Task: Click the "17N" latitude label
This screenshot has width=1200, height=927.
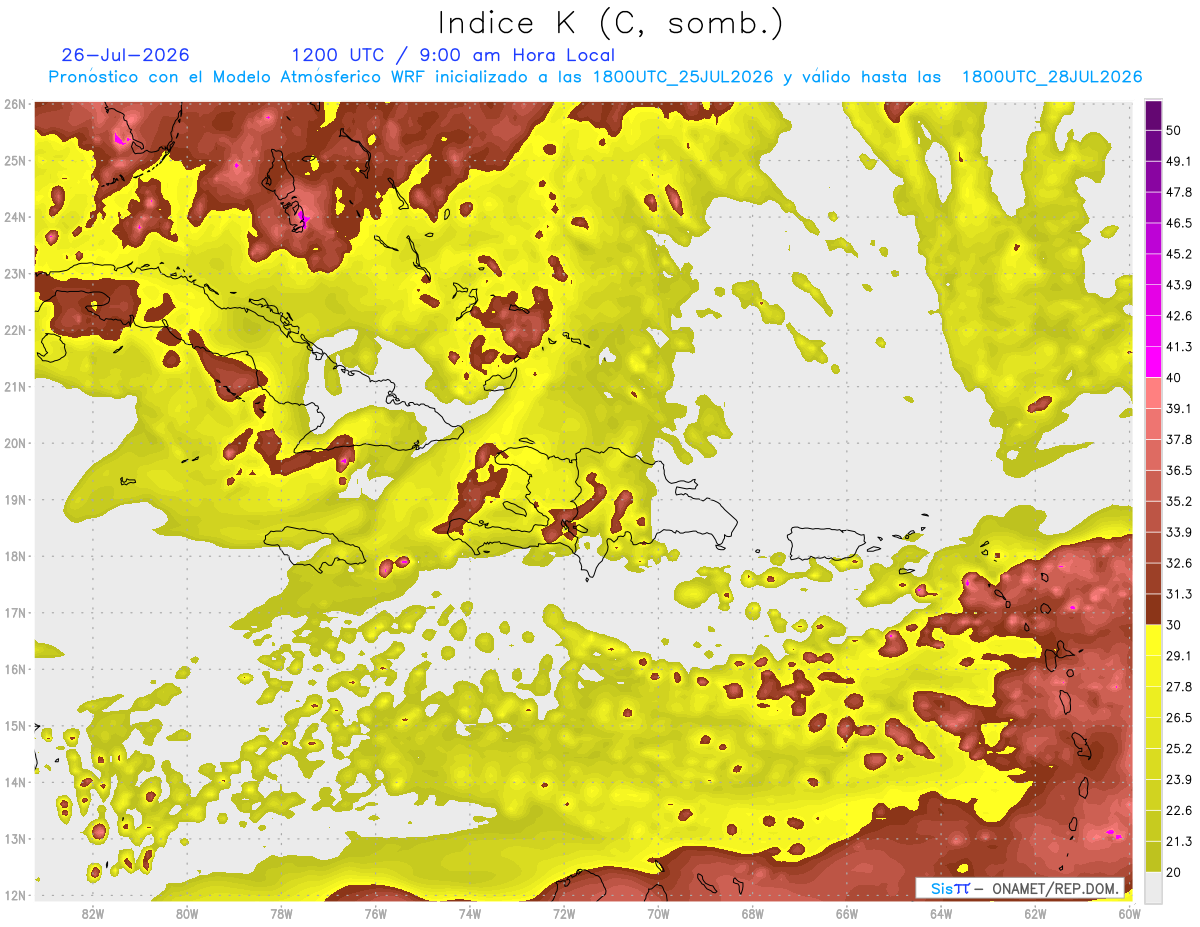Action: tap(15, 612)
